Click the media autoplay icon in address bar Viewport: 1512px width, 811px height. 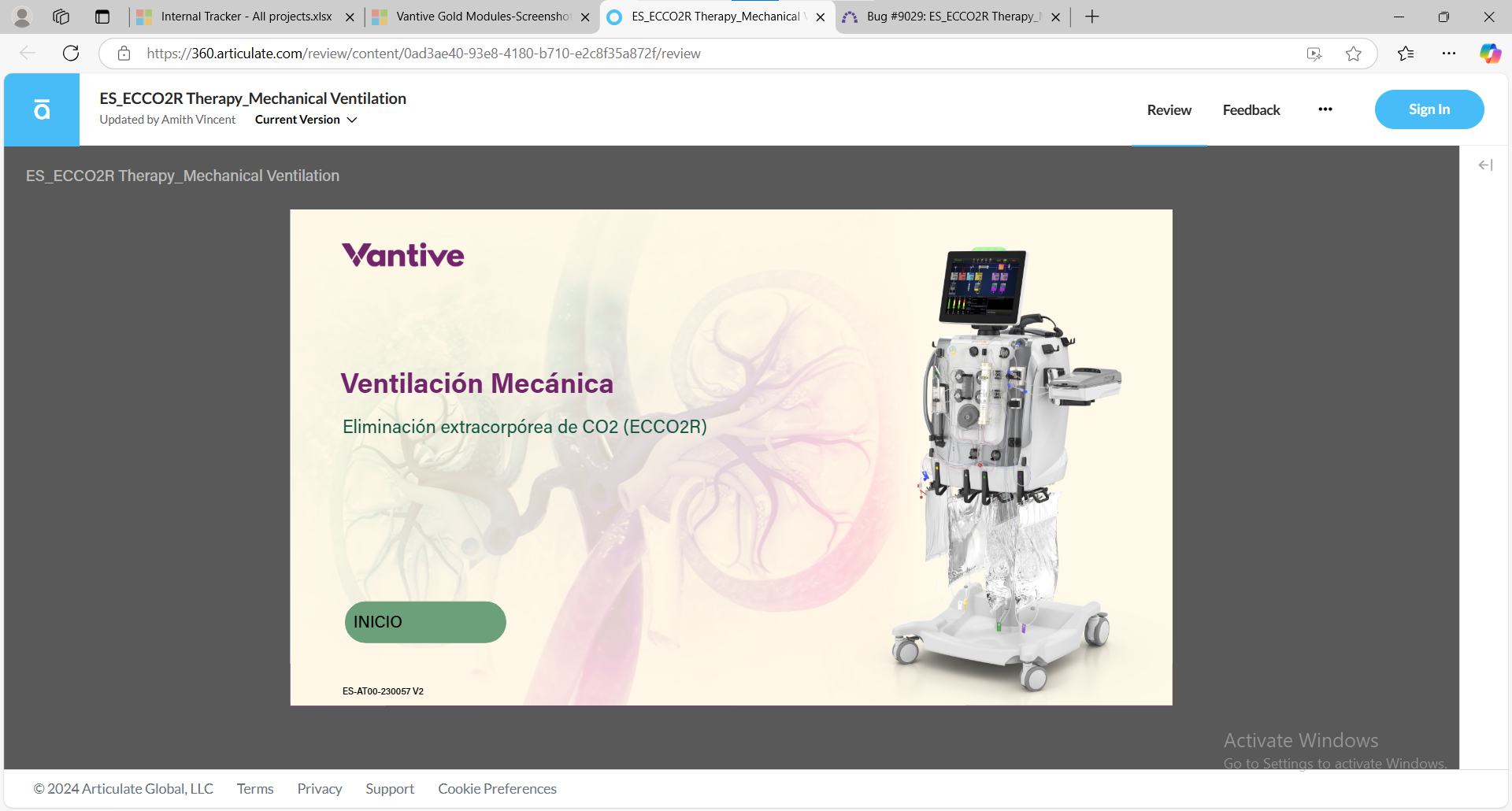tap(1314, 54)
